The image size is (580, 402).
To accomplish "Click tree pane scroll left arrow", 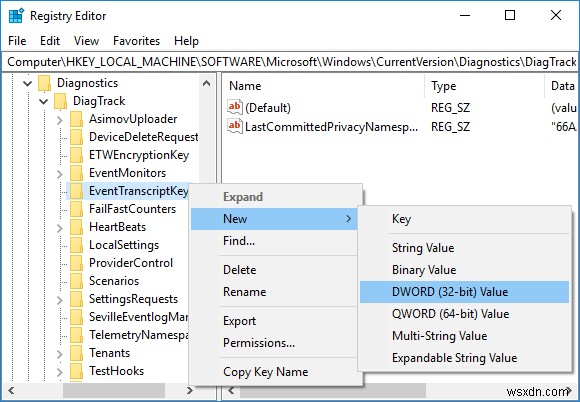I will 11,391.
